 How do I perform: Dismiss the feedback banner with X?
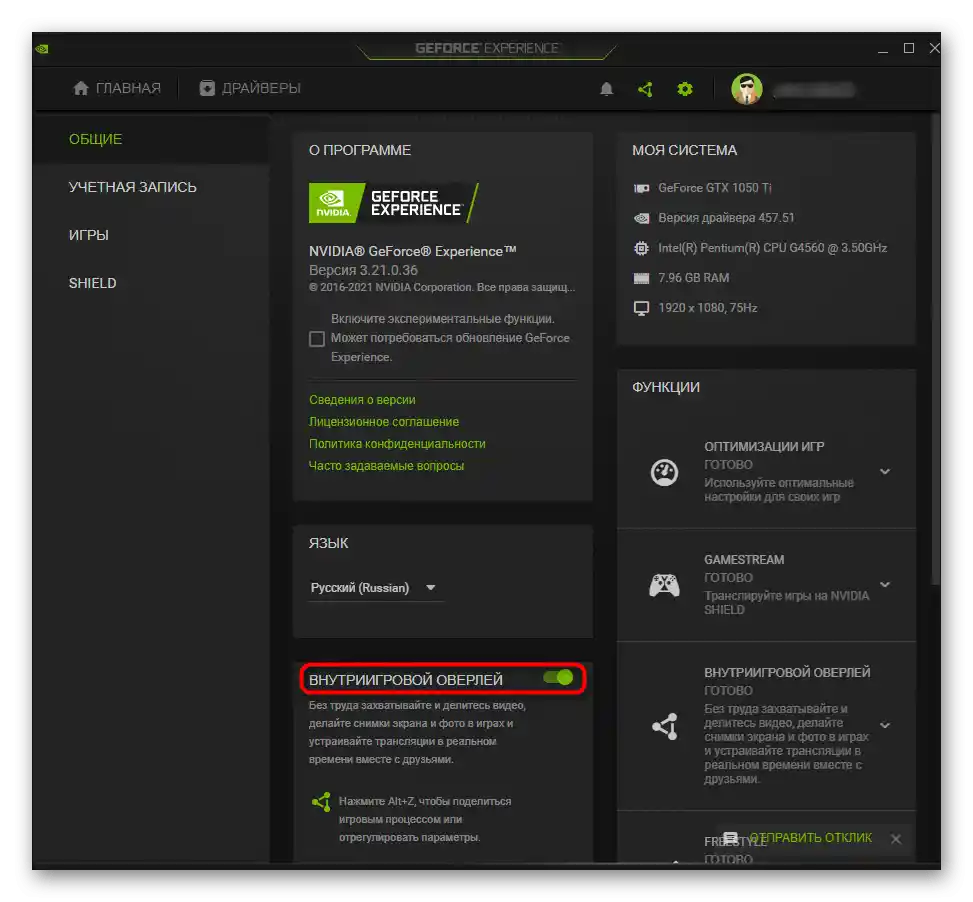point(896,839)
